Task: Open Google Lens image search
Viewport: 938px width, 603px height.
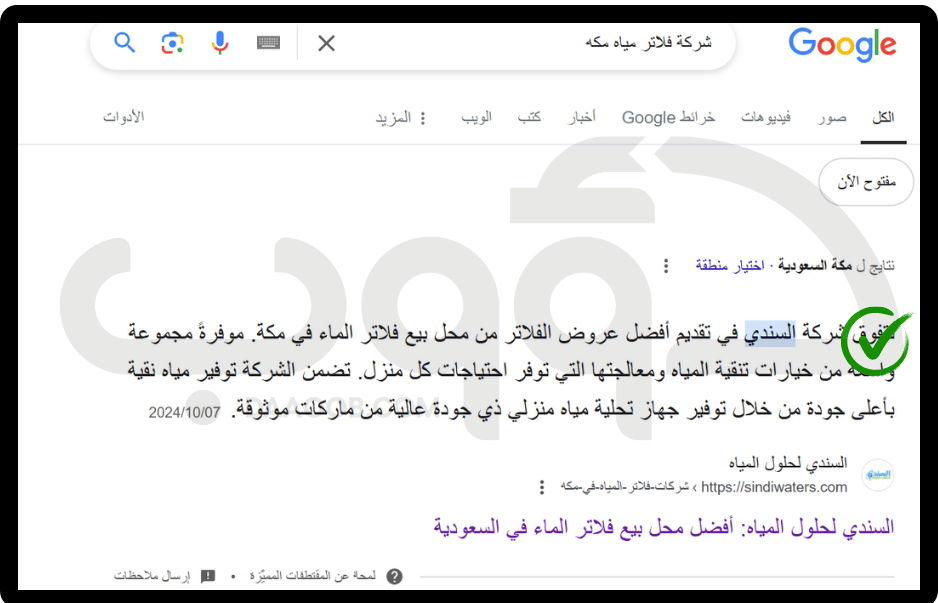Action: 172,42
